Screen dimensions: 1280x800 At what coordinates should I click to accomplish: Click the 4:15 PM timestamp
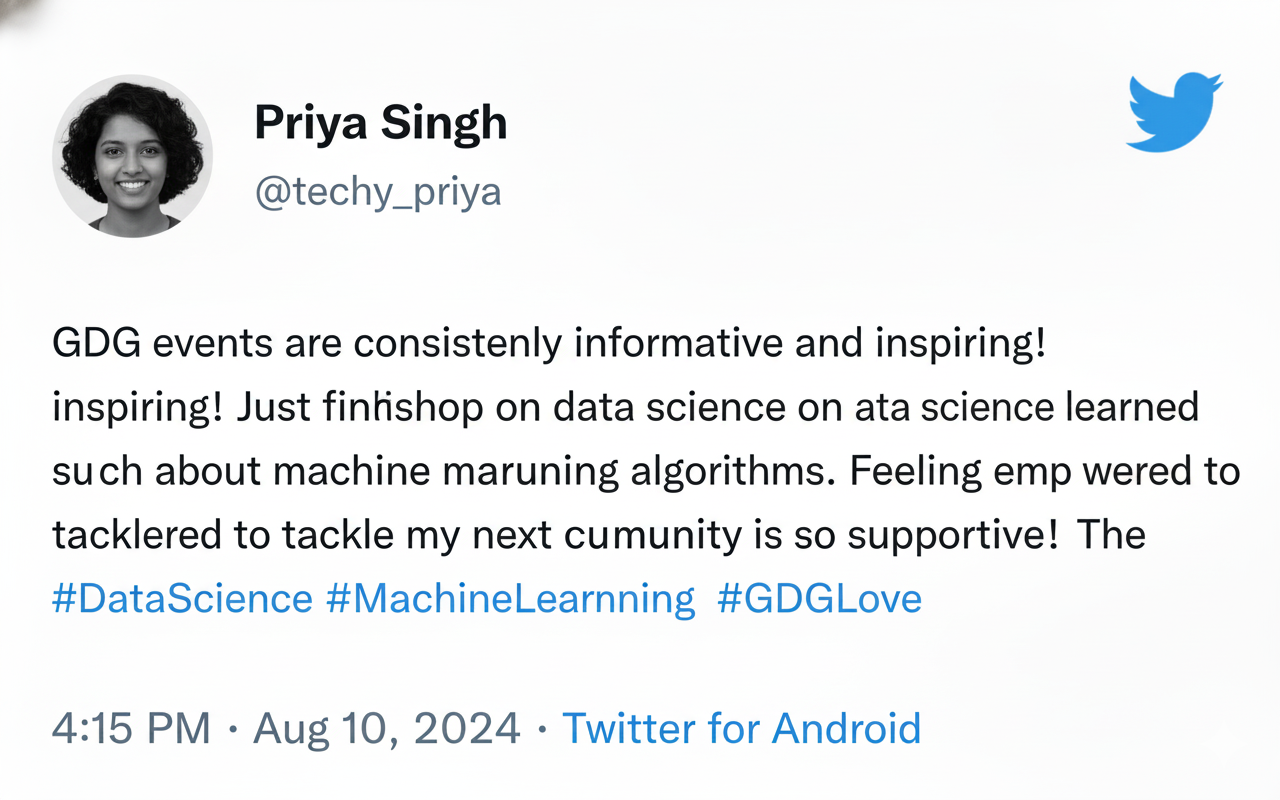(131, 728)
